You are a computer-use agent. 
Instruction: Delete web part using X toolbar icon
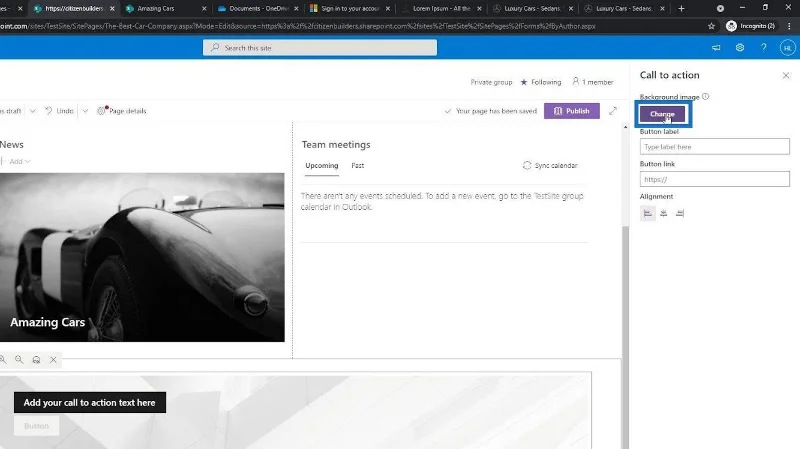tap(53, 360)
